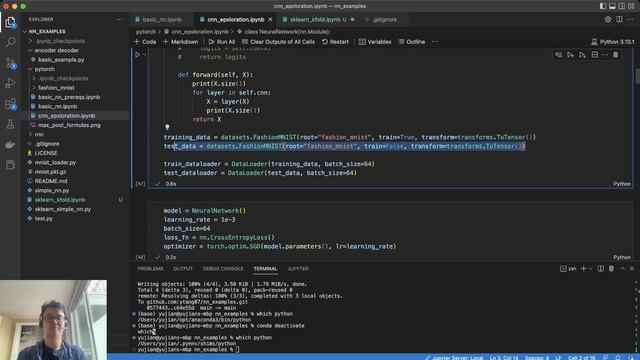This screenshot has height=360, width=640.
Task: Split the editor right
Action: coord(619,19)
